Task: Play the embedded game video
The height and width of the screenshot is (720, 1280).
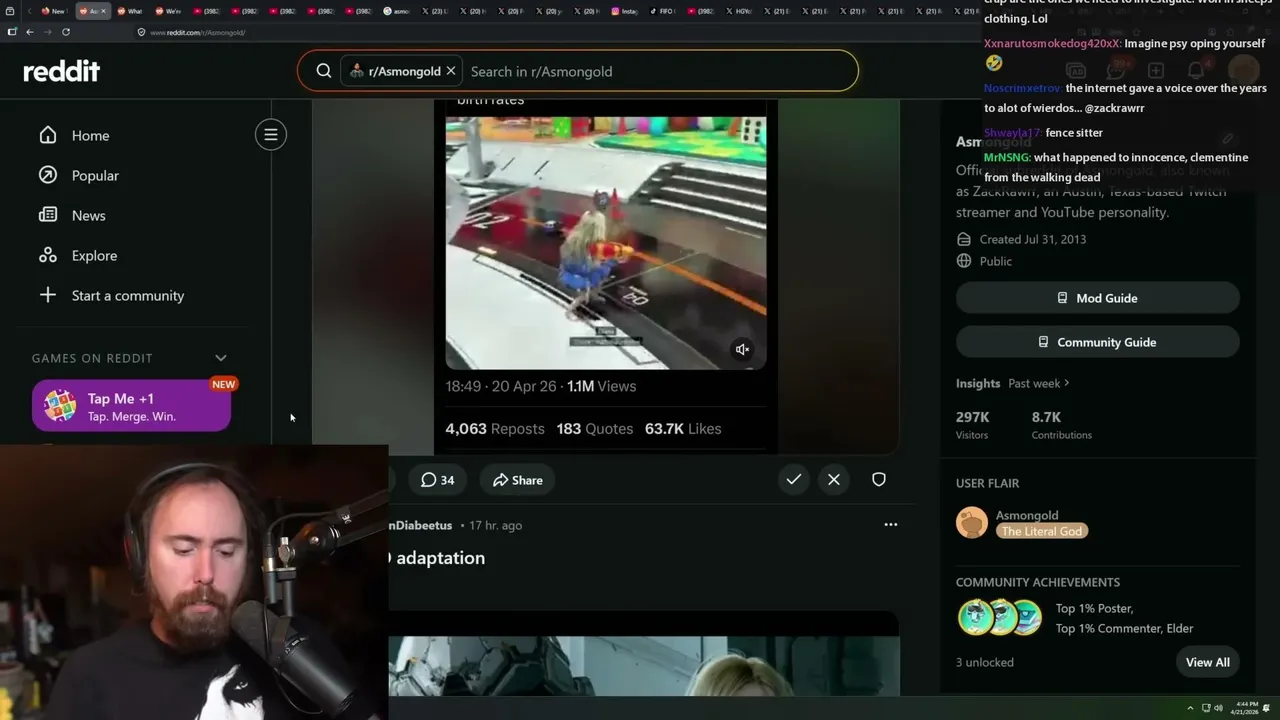Action: pyautogui.click(x=606, y=243)
